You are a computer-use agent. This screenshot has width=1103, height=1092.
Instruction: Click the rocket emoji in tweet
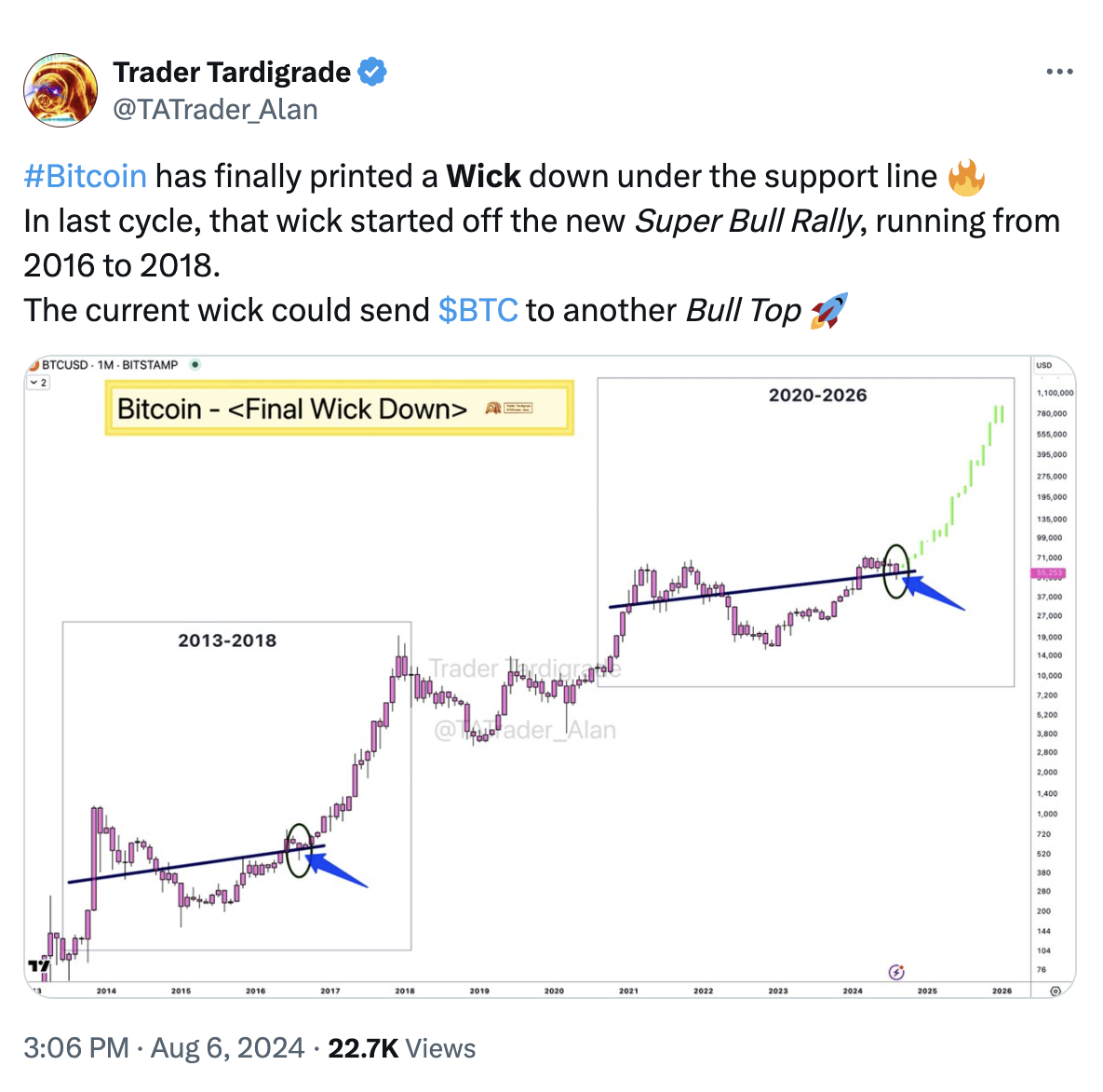point(829,311)
